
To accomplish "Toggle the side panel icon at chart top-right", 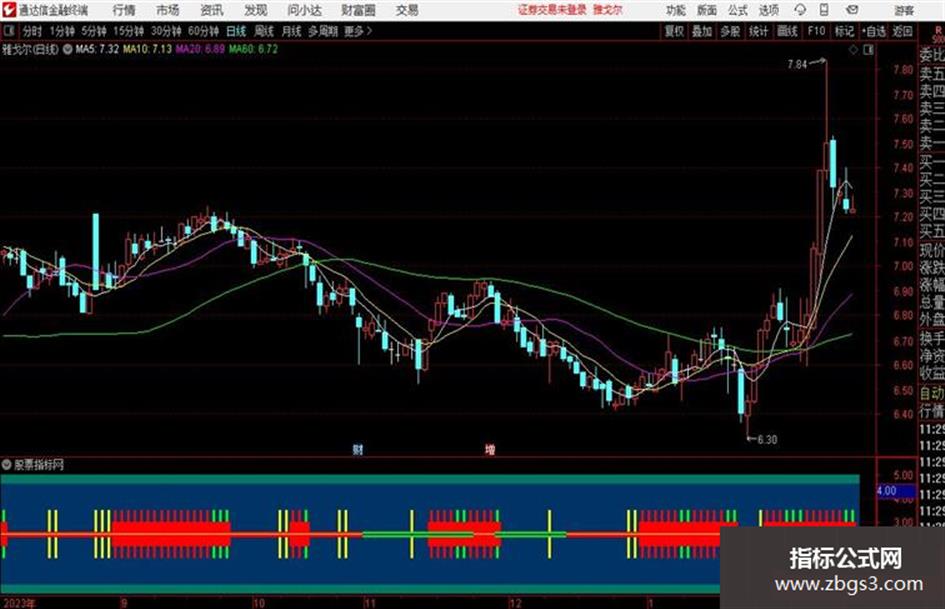I will 868,50.
